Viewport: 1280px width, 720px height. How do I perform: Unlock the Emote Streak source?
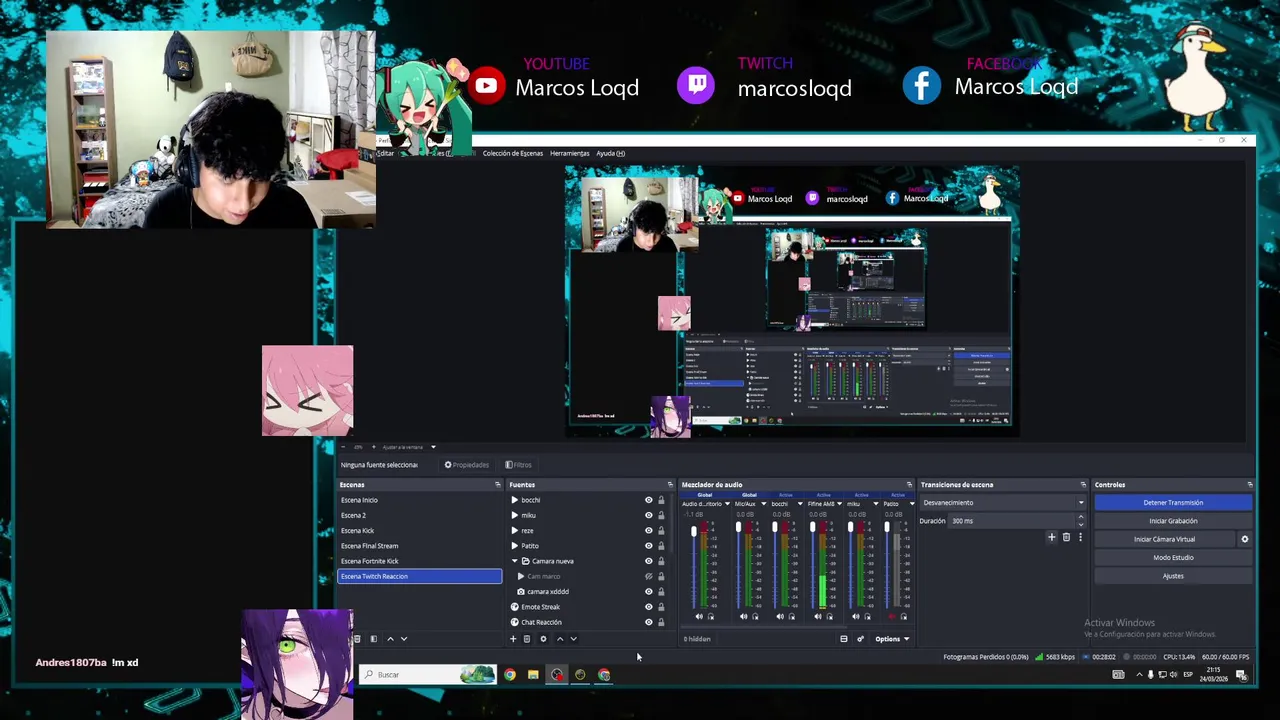[661, 607]
